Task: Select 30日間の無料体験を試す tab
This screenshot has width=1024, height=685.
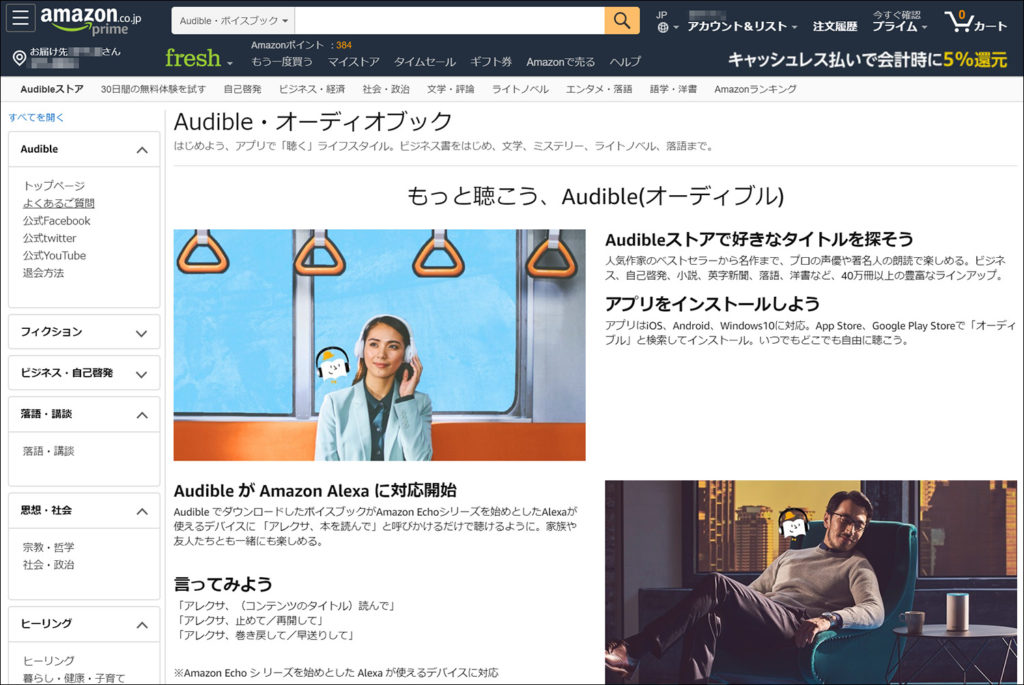Action: 153,89
